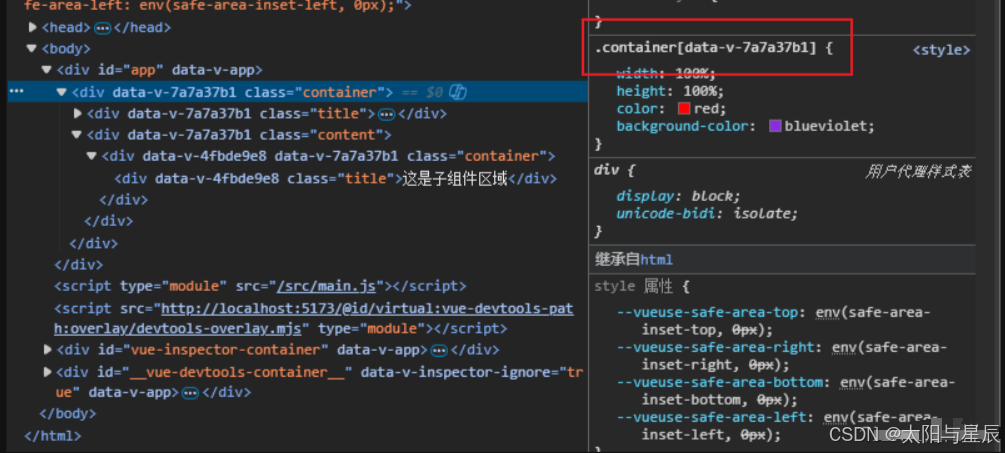1005x453 pixels.
Task: Open the blueviolet color swatch picker
Action: 775,126
